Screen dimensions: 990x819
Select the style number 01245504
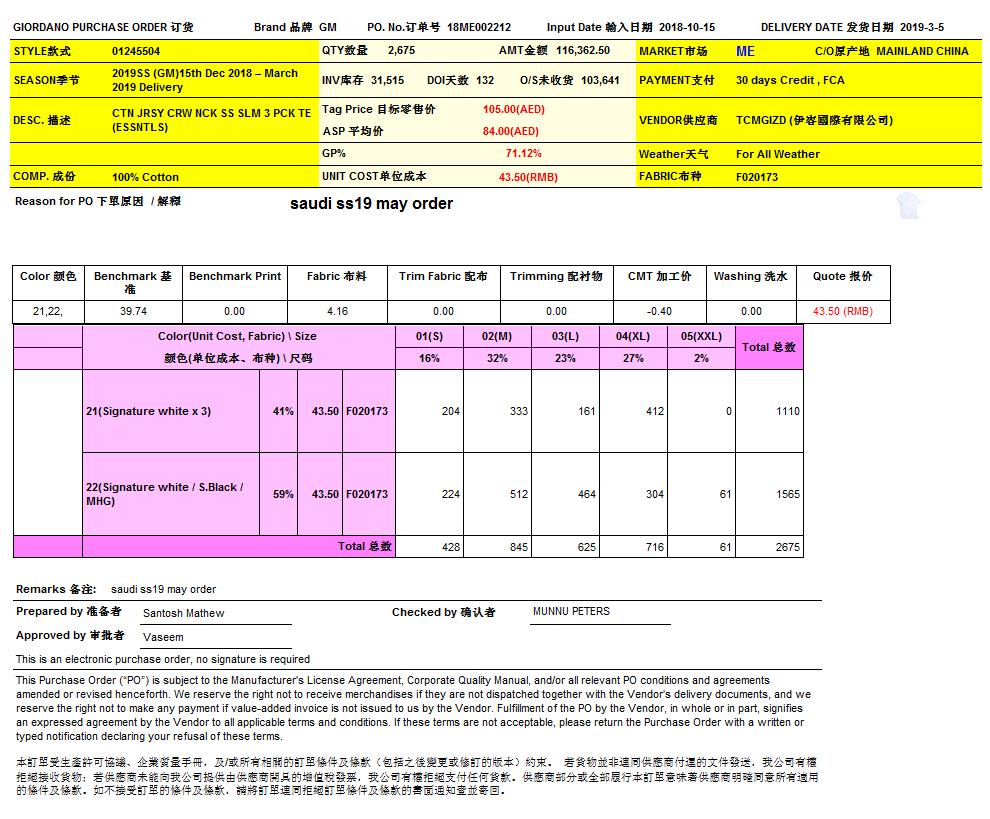136,50
